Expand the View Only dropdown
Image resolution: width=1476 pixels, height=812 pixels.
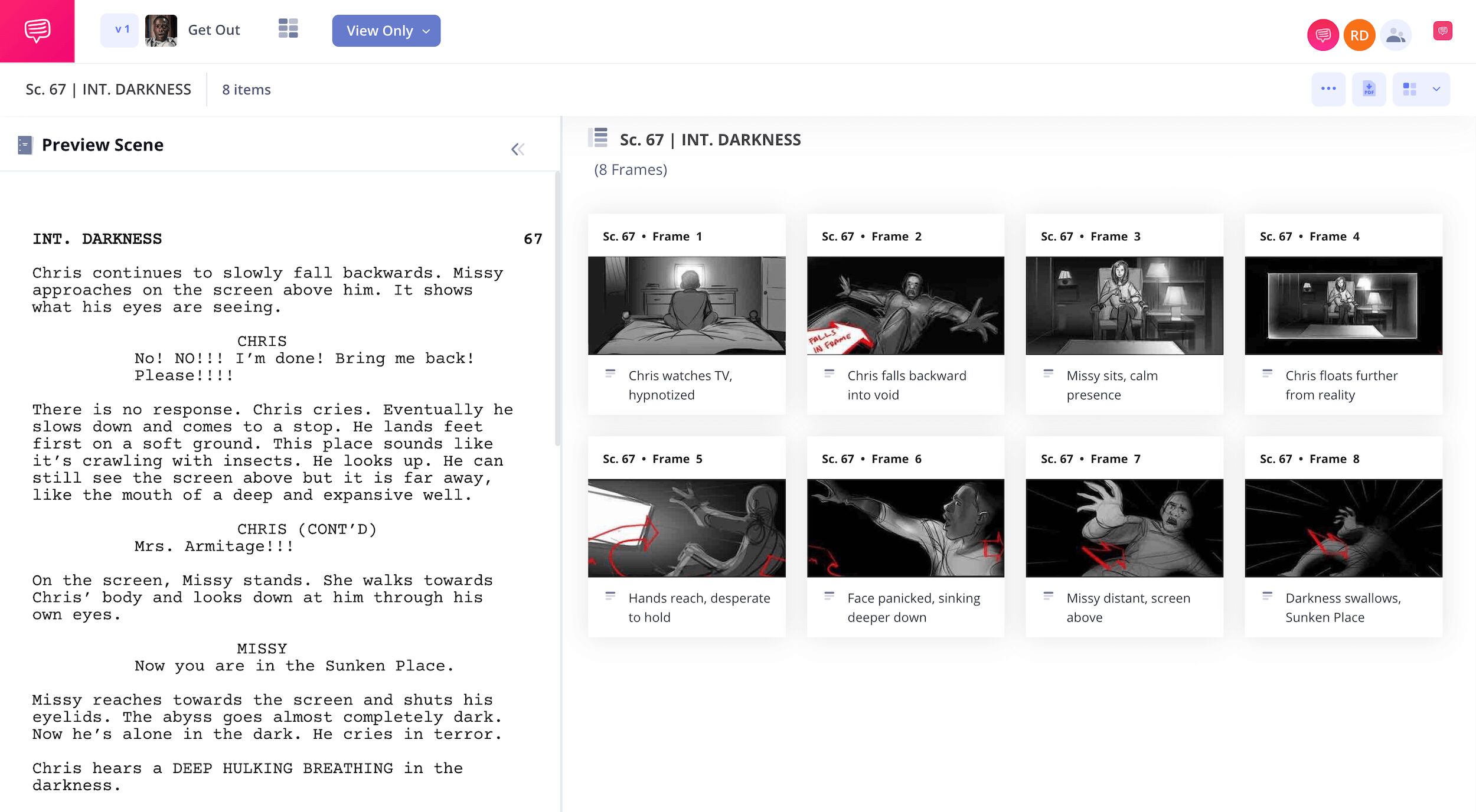click(386, 31)
